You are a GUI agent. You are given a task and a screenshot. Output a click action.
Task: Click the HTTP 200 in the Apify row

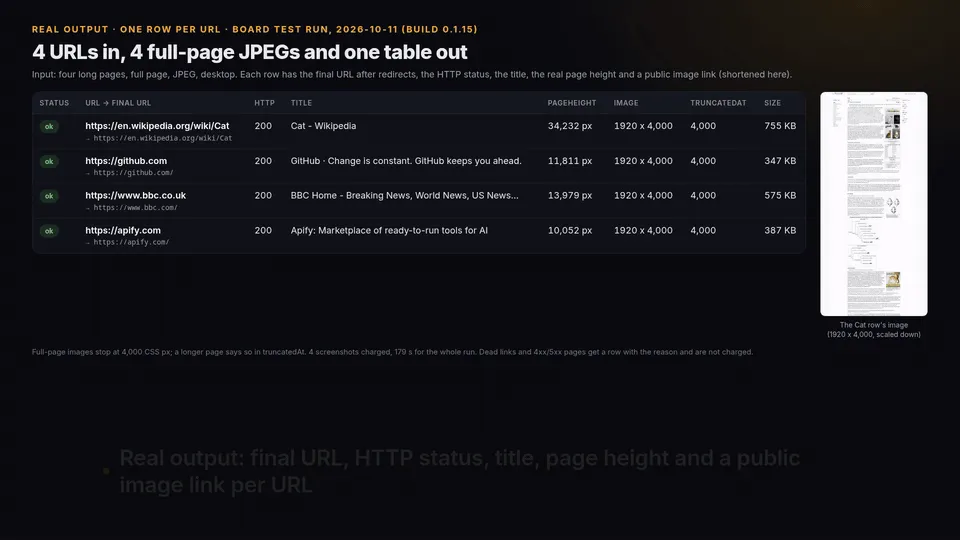click(x=263, y=230)
